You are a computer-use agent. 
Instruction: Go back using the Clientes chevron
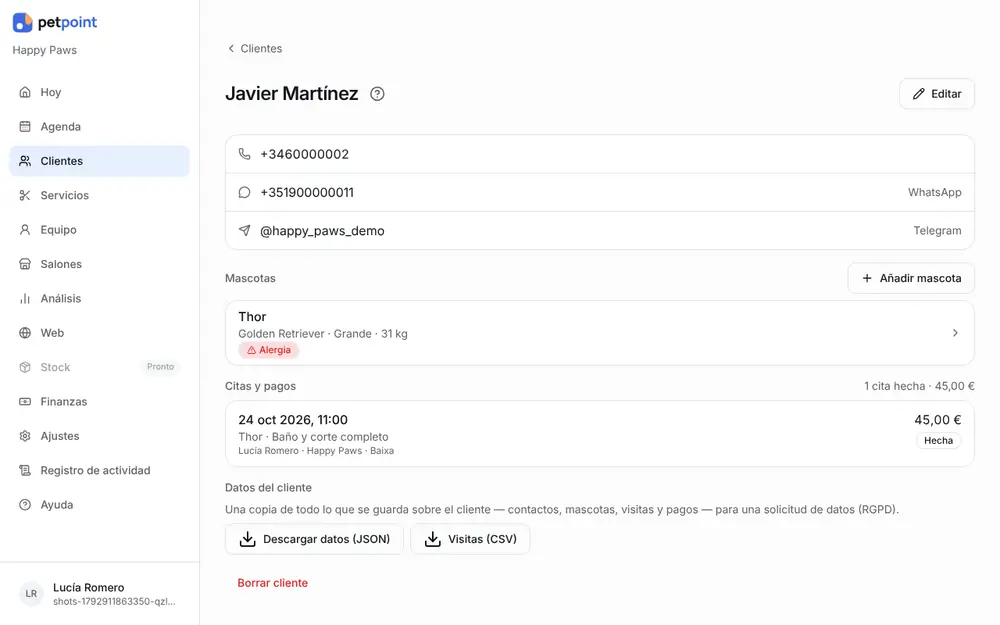(231, 48)
